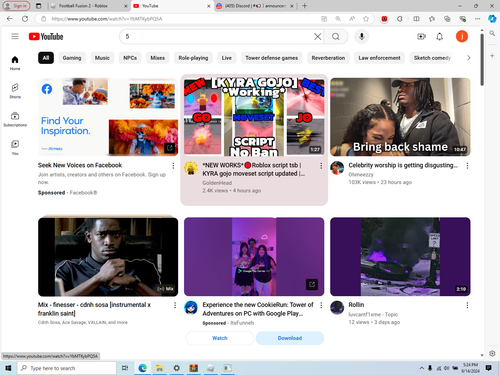Viewport: 500px width, 375px height.
Task: Select the Live filter chip
Action: click(x=227, y=58)
